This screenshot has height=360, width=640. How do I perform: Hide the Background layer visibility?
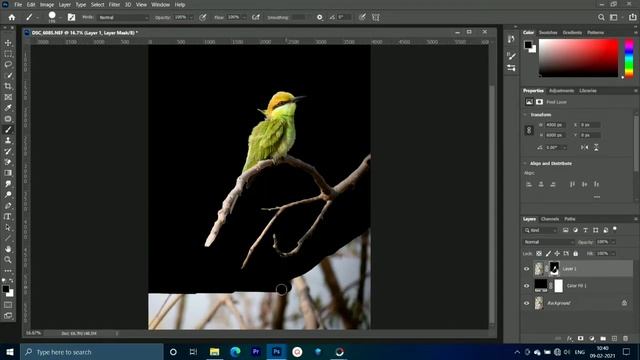[x=527, y=303]
